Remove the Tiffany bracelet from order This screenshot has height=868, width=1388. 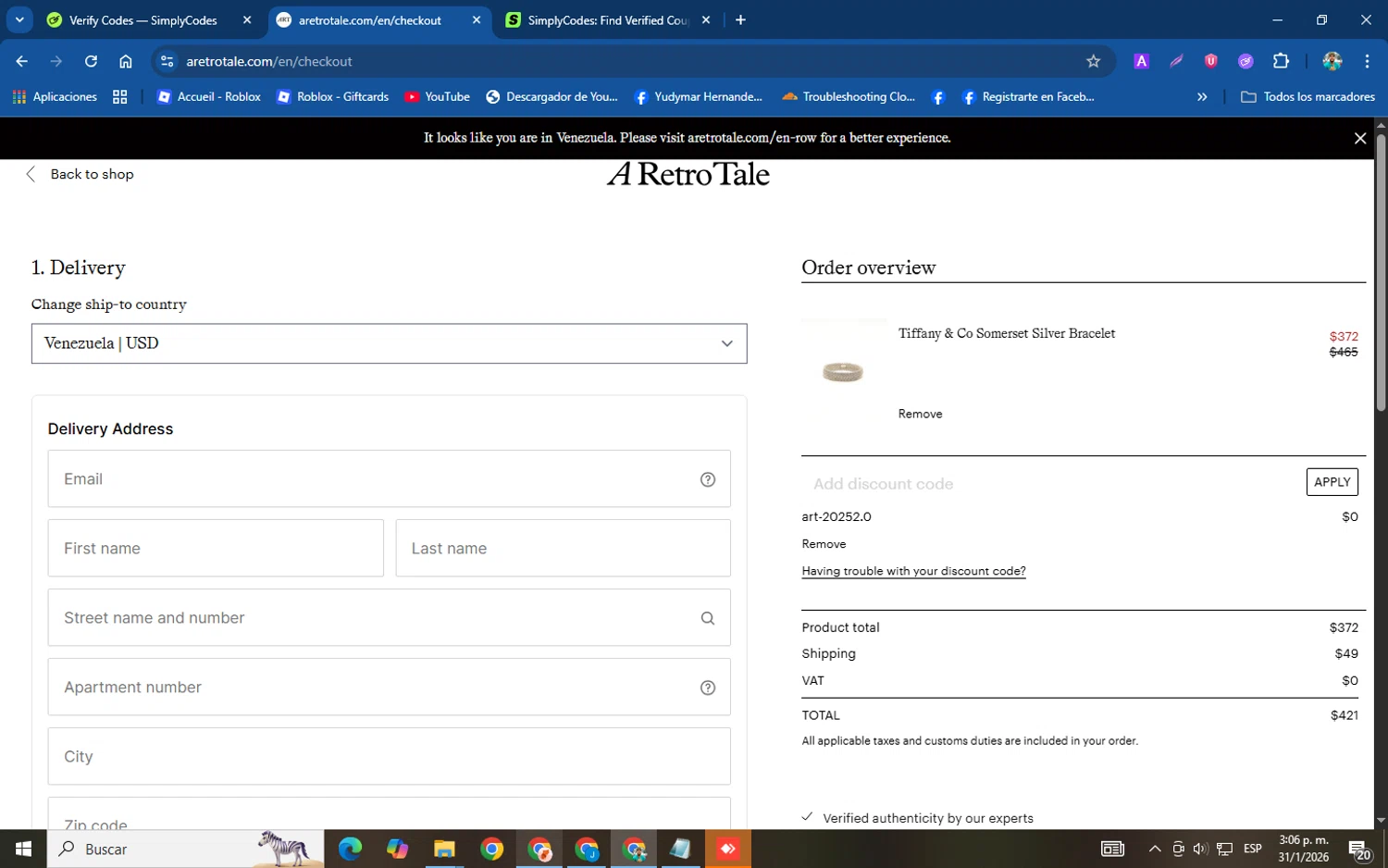point(920,414)
